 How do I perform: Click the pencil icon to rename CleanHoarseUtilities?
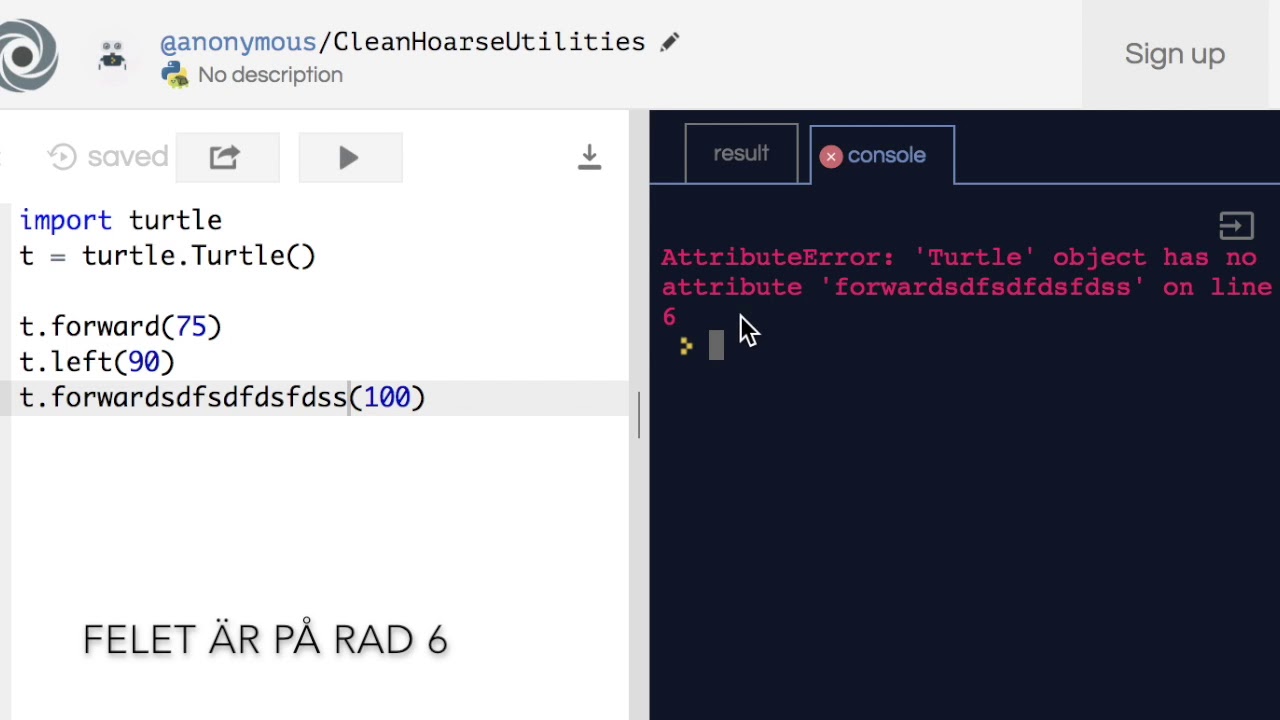tap(669, 42)
